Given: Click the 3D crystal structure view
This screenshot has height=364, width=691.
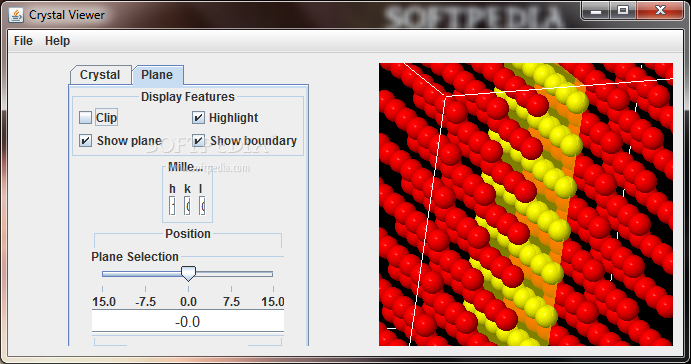Looking at the screenshot, I should pyautogui.click(x=526, y=204).
